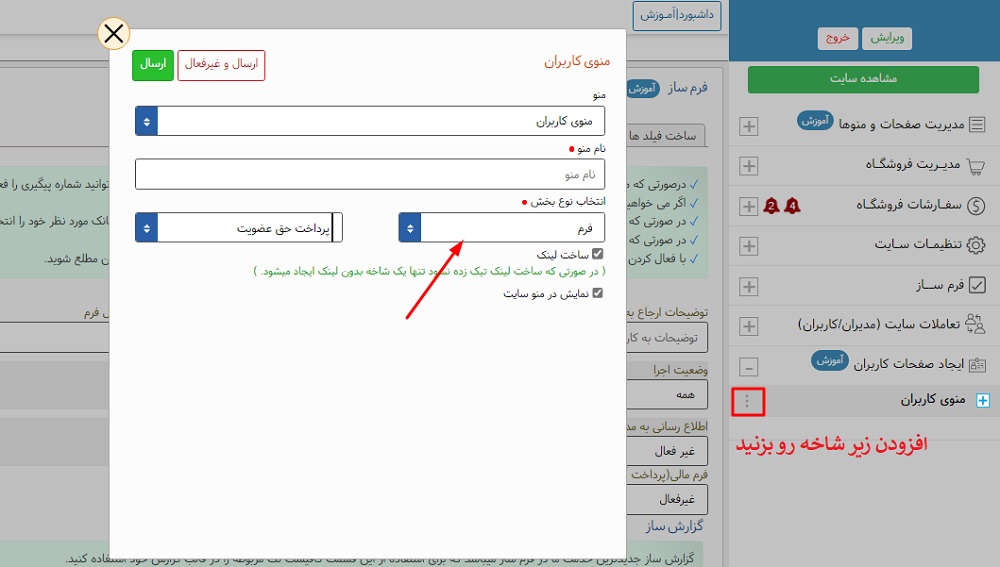Click the blue plus icon next to منوی کاربران
Viewport: 1000px width, 567px height.
point(982,401)
